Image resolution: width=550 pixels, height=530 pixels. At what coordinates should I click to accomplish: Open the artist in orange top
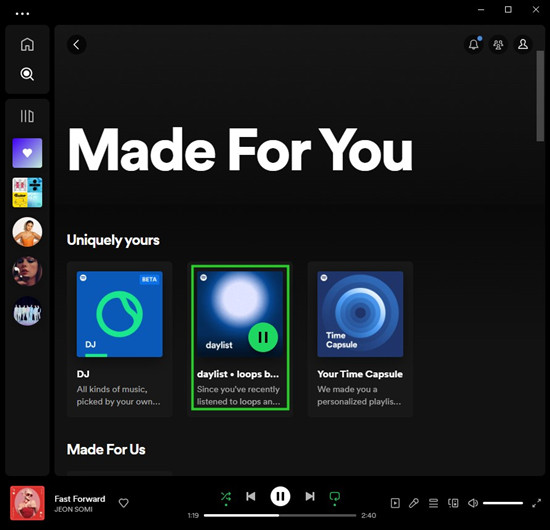[x=27, y=232]
